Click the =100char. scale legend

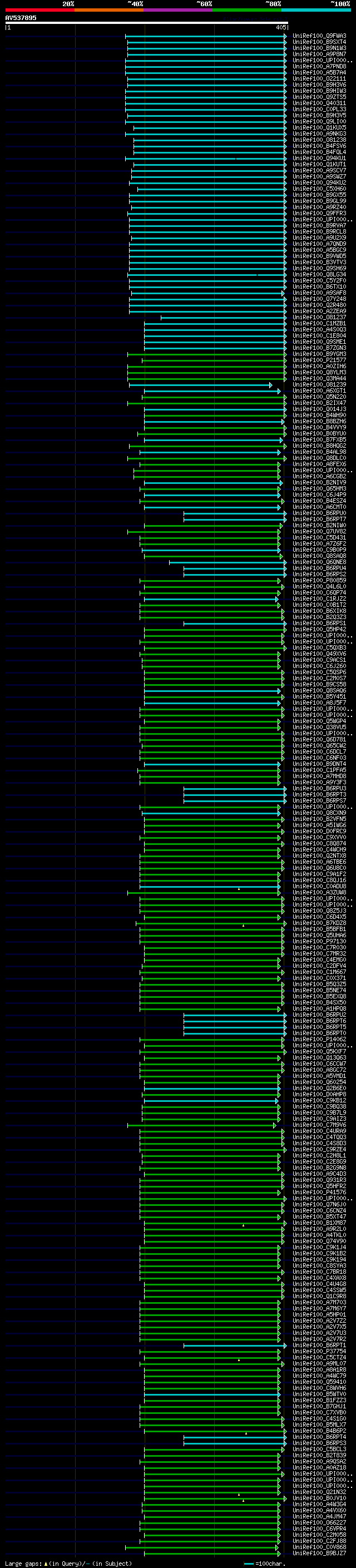264,1564
